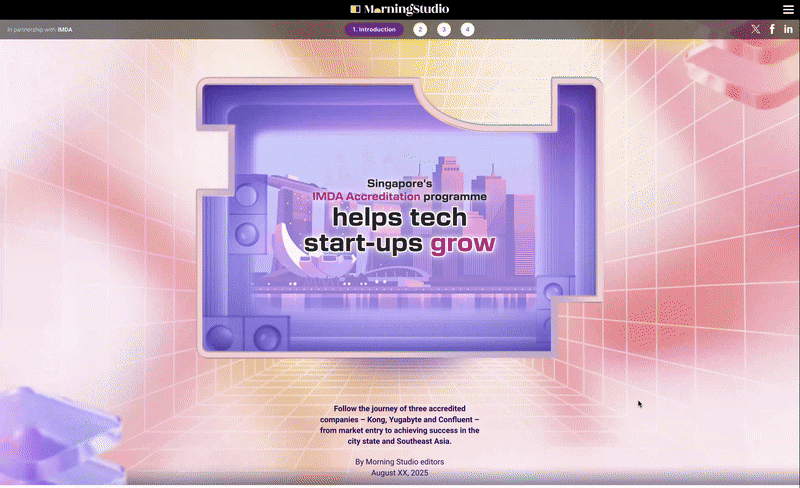Select the '1. Introduction' chapter tab
The image size is (800, 488).
[374, 30]
